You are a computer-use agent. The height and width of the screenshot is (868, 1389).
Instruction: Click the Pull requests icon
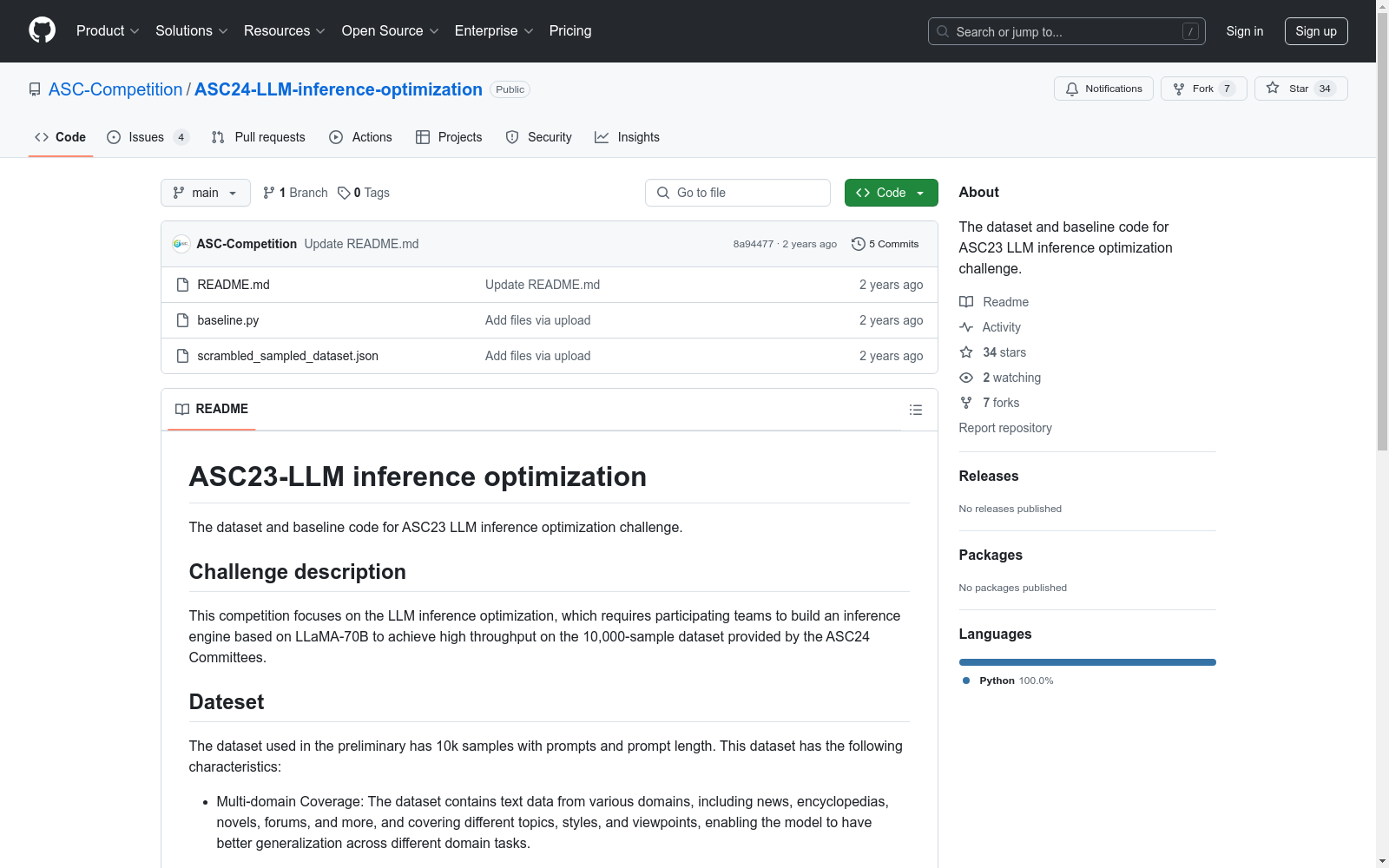point(218,137)
